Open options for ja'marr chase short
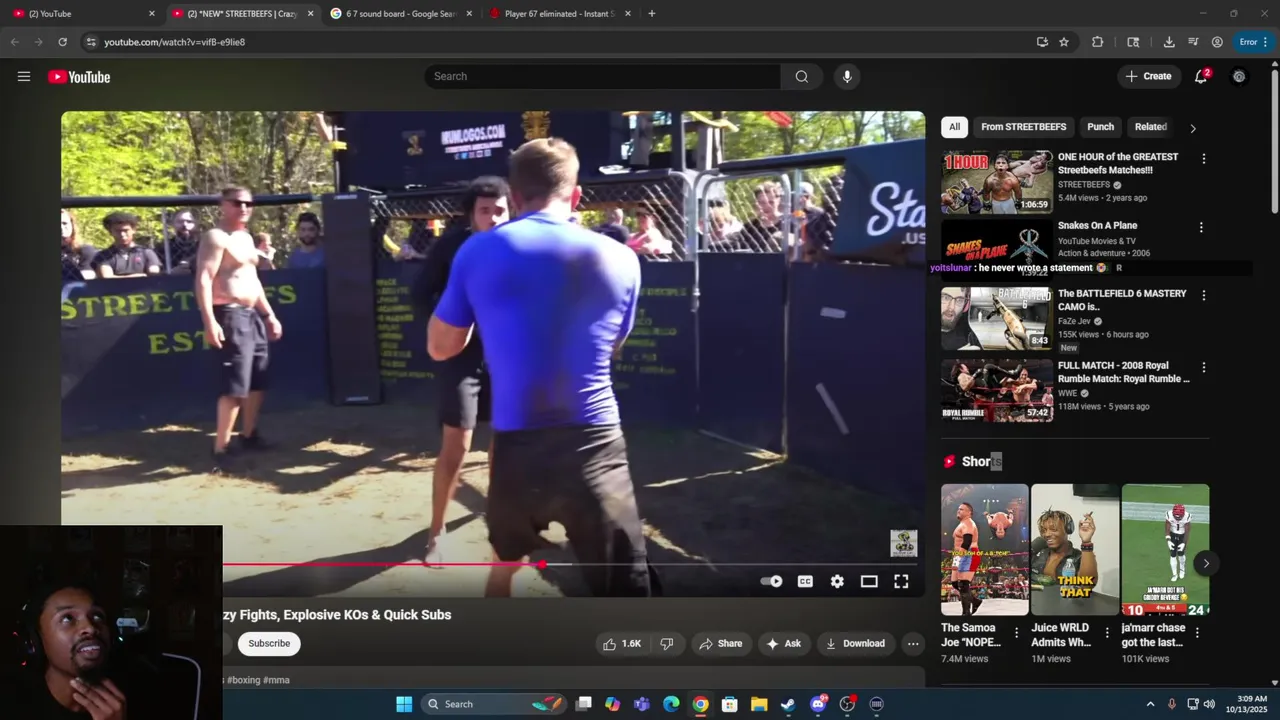This screenshot has height=720, width=1280. [x=1197, y=633]
